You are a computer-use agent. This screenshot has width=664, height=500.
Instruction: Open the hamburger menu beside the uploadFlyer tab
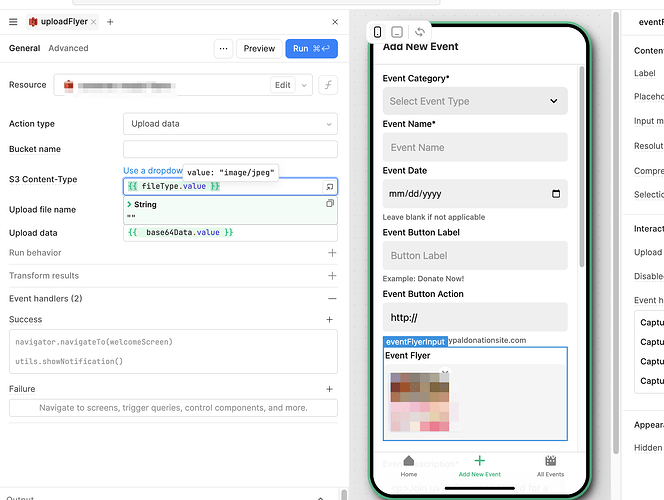(13, 22)
